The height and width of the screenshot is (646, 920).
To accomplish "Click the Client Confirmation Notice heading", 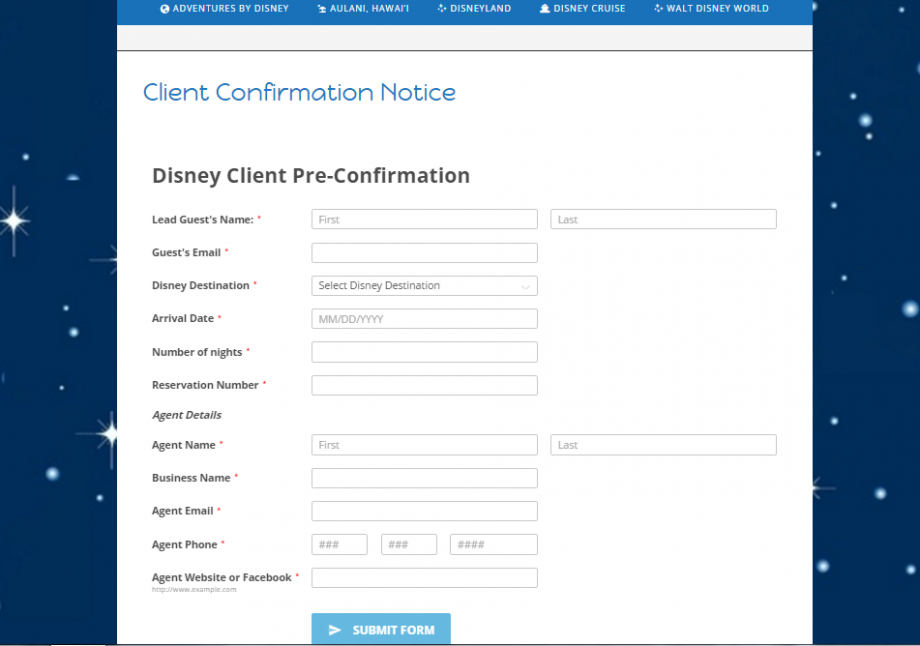I will pyautogui.click(x=299, y=92).
